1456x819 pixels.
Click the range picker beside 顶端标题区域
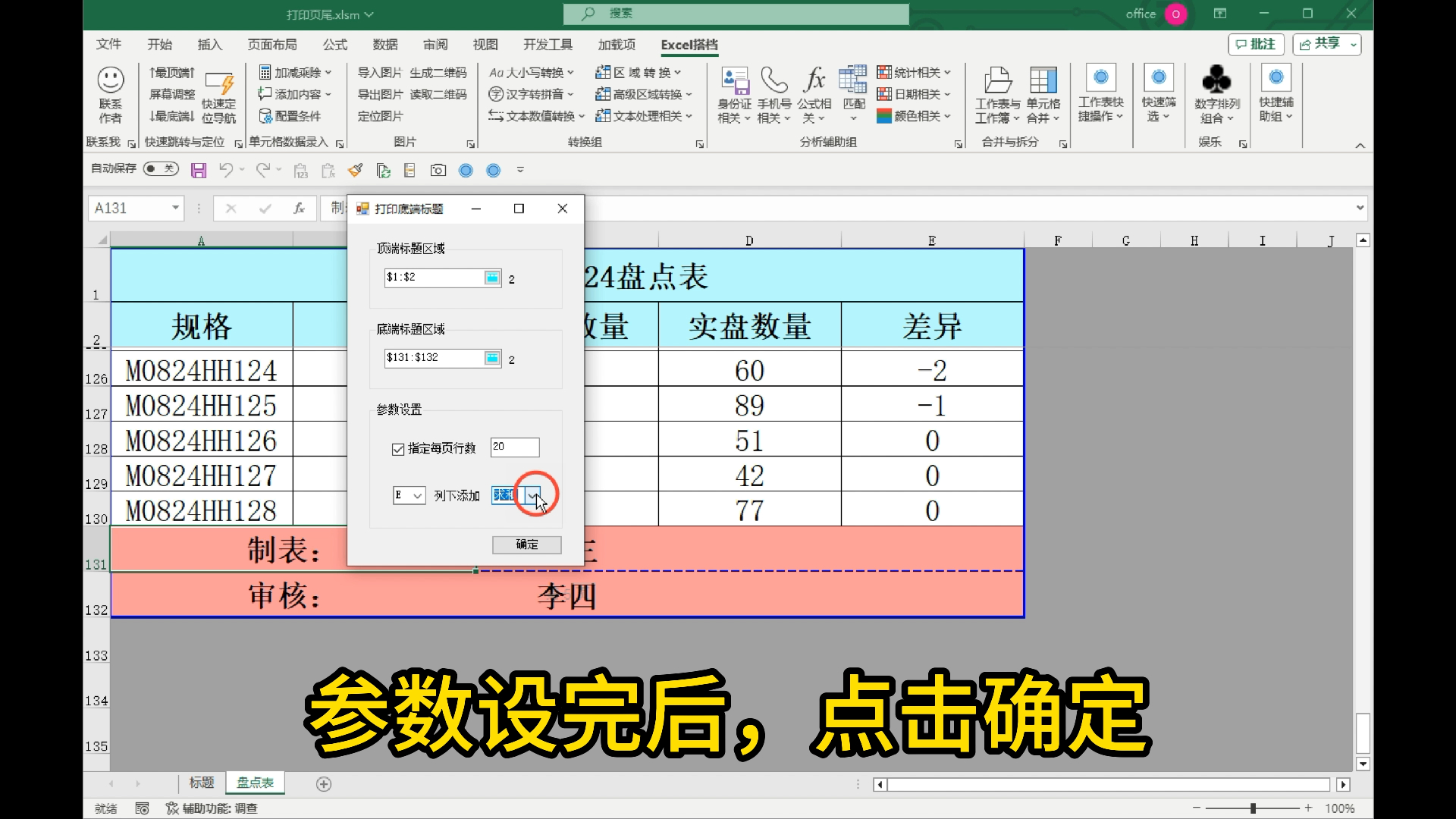click(493, 278)
